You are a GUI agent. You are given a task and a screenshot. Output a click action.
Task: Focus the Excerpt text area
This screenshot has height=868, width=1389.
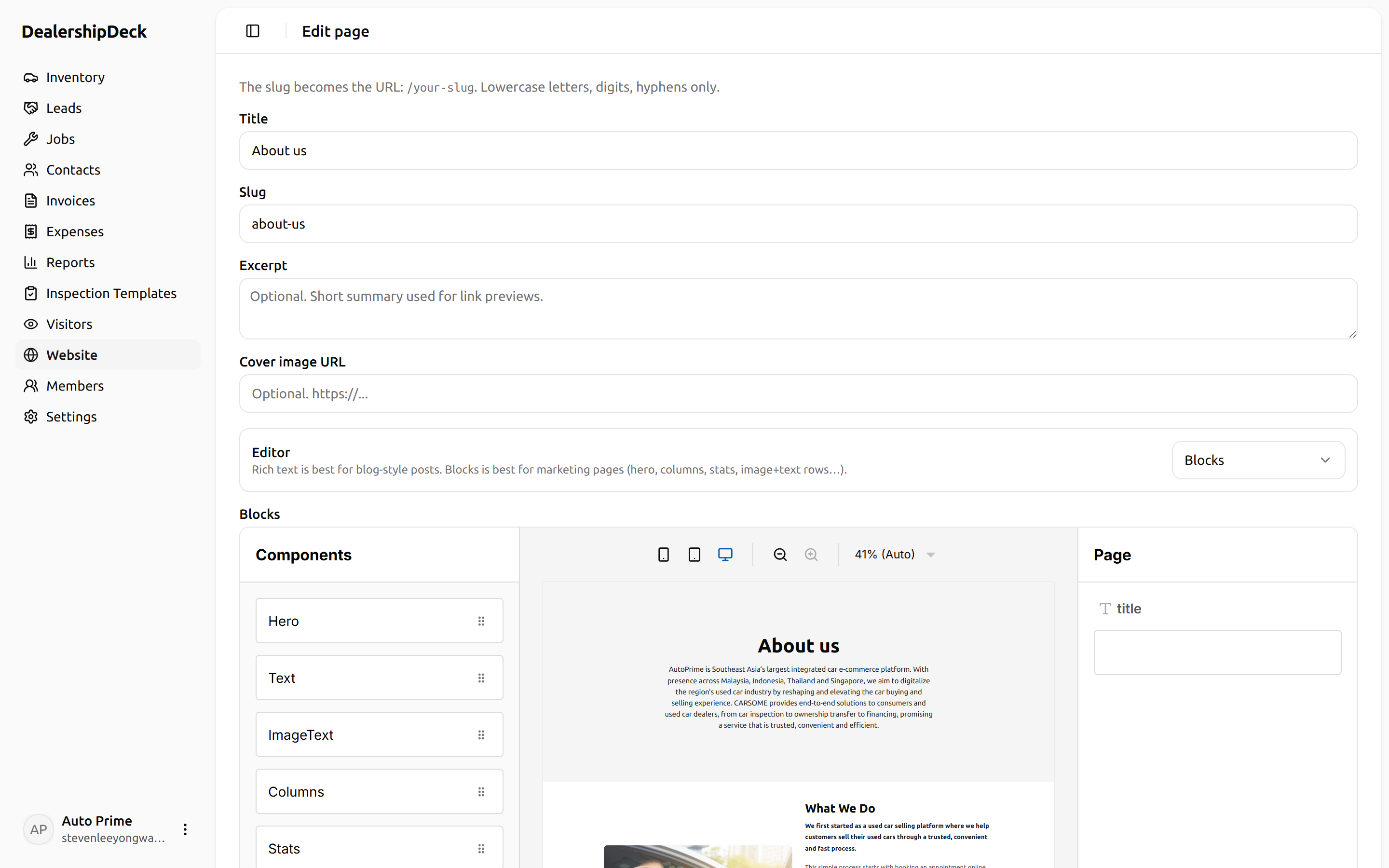click(798, 309)
